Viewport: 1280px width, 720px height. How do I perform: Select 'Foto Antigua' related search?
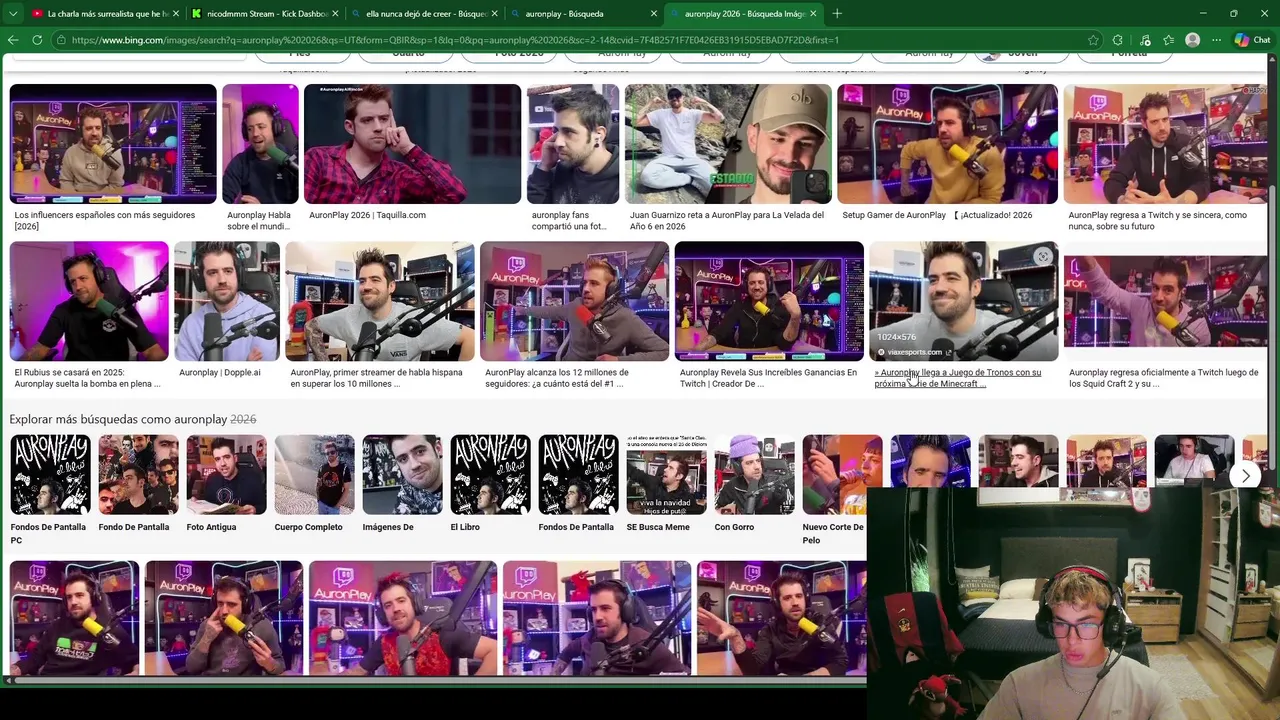coord(226,484)
